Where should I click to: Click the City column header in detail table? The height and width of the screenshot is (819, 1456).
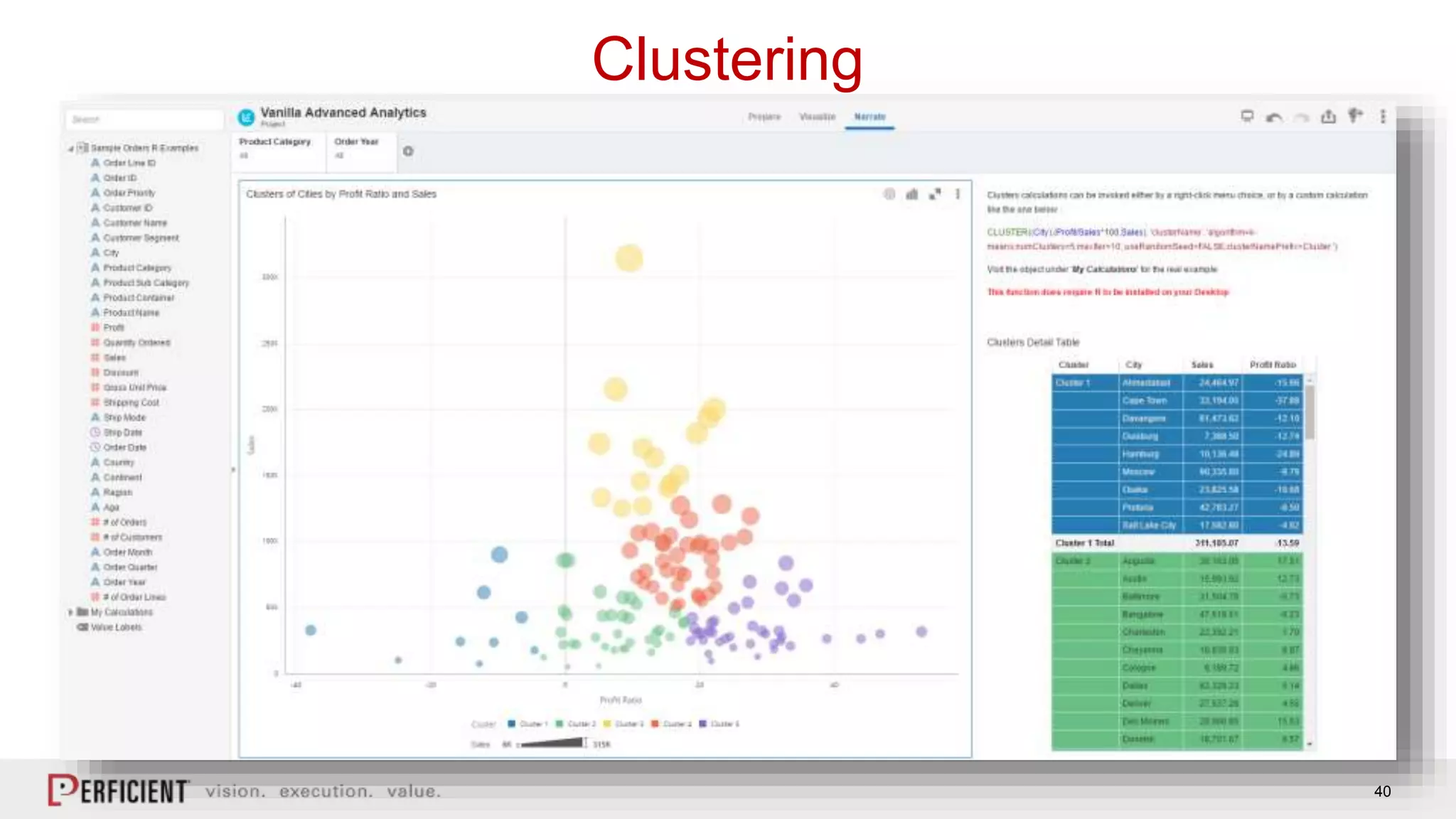pyautogui.click(x=1134, y=364)
